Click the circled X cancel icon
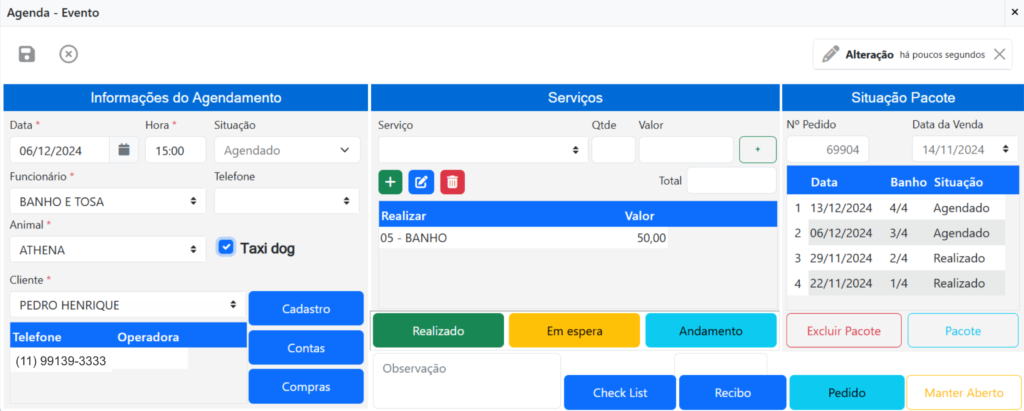 [68, 54]
